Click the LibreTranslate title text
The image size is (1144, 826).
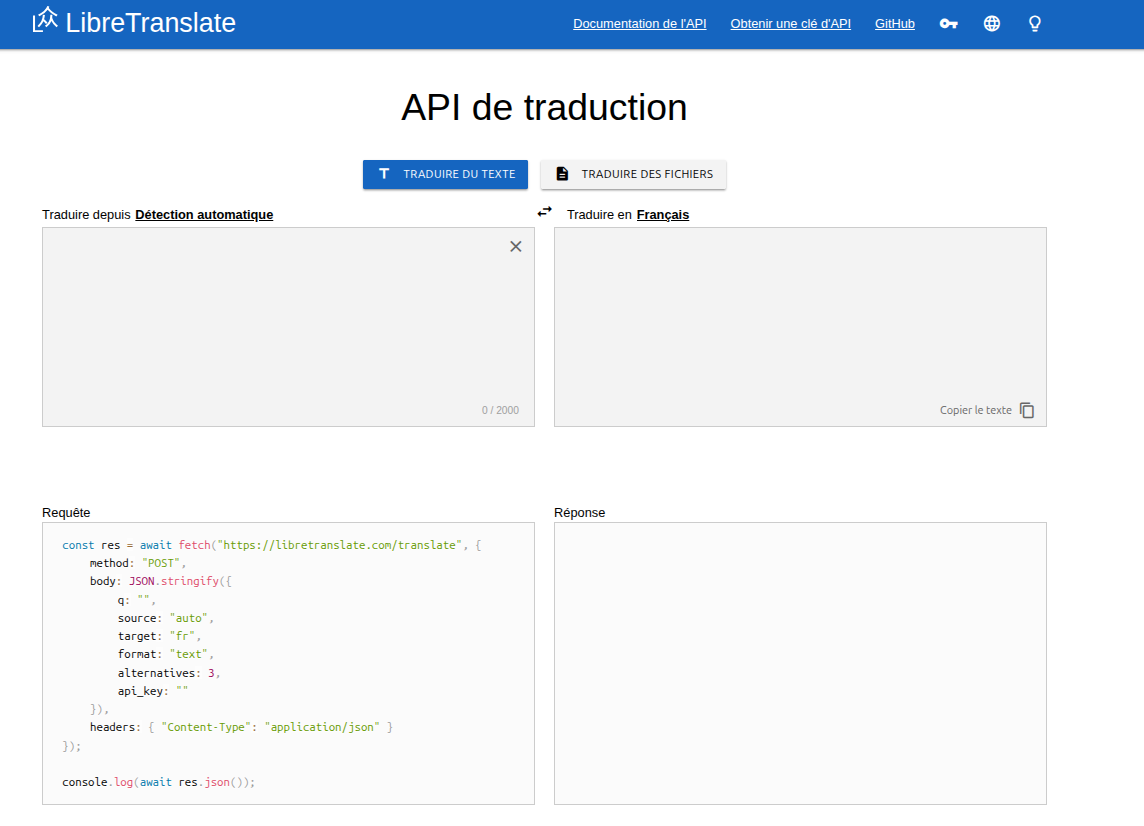pos(150,22)
